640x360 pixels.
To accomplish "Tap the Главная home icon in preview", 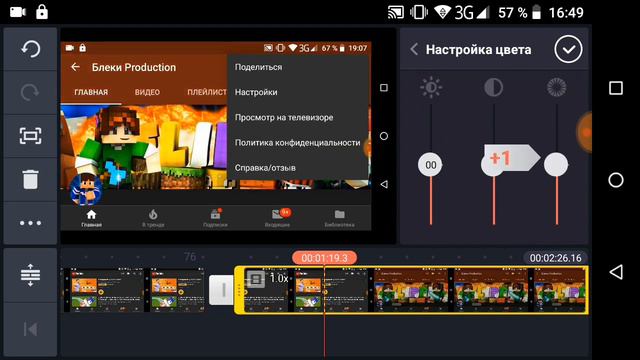I will (91, 215).
